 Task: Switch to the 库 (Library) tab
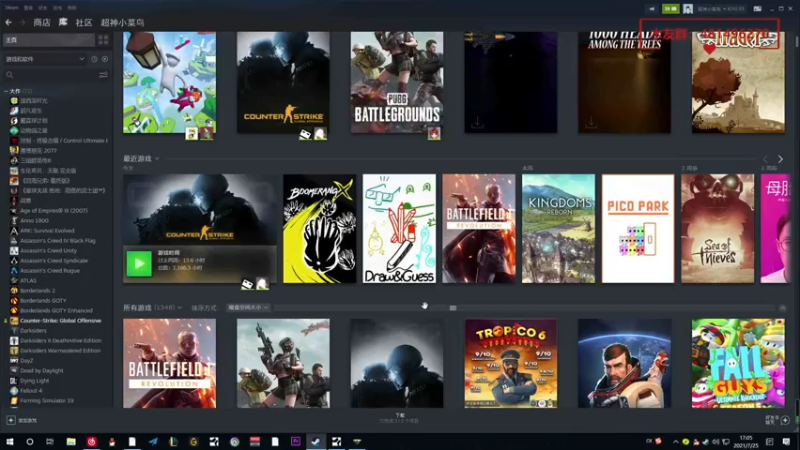(x=63, y=22)
